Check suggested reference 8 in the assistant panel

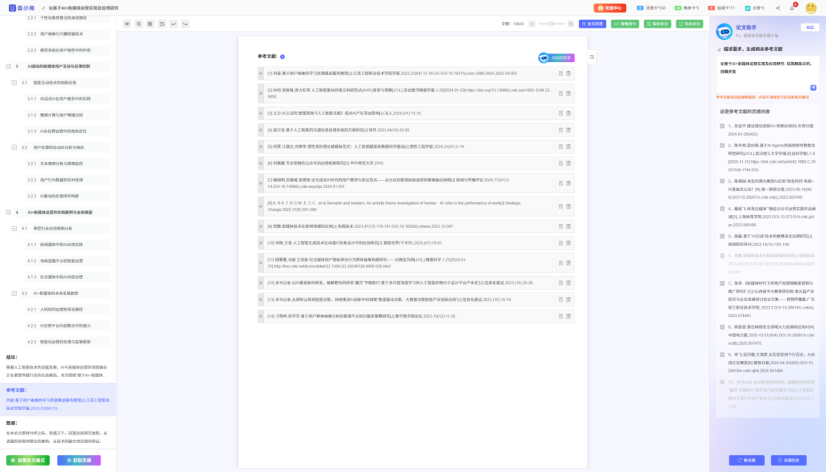(x=722, y=327)
